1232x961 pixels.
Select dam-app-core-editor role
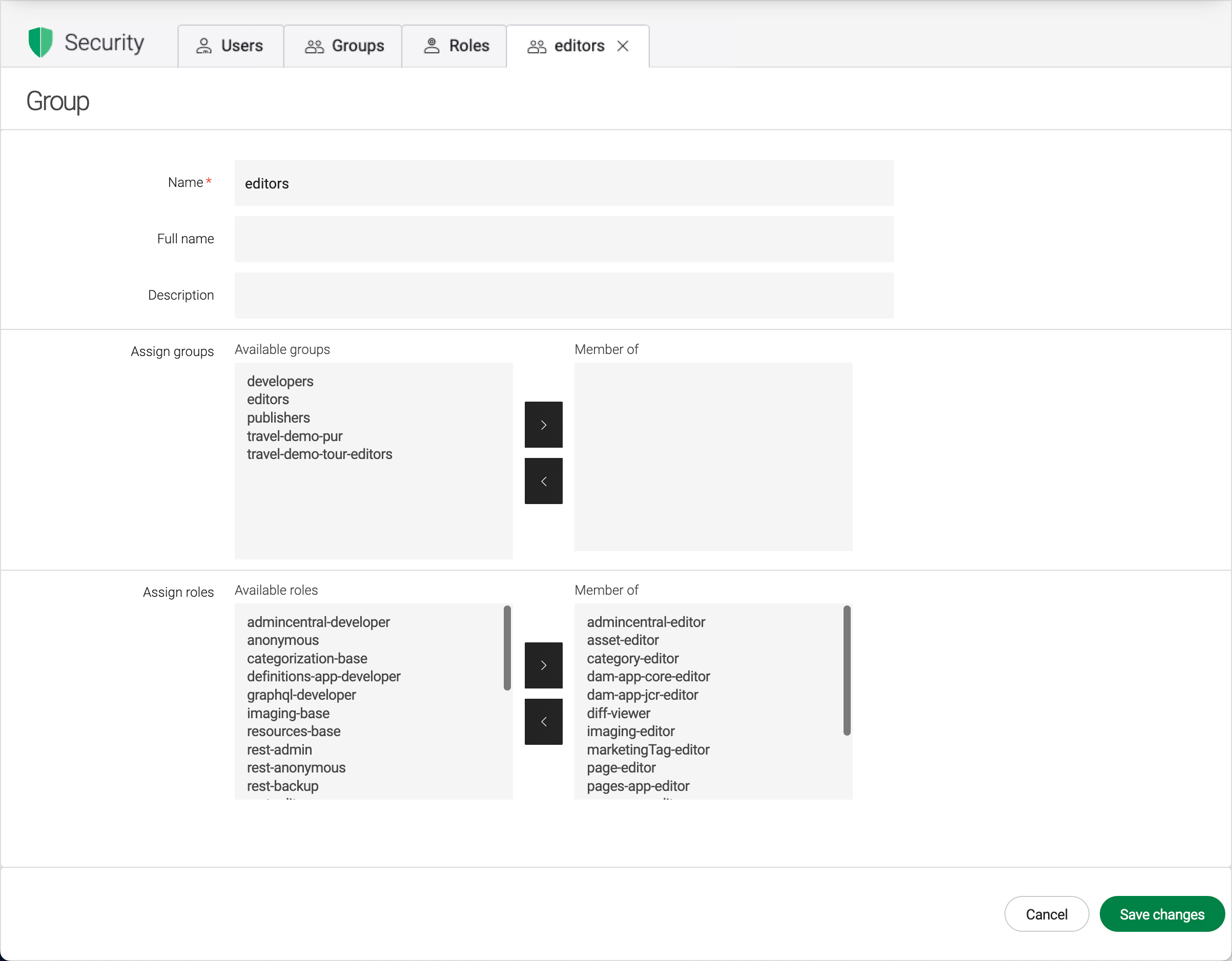[x=648, y=677]
